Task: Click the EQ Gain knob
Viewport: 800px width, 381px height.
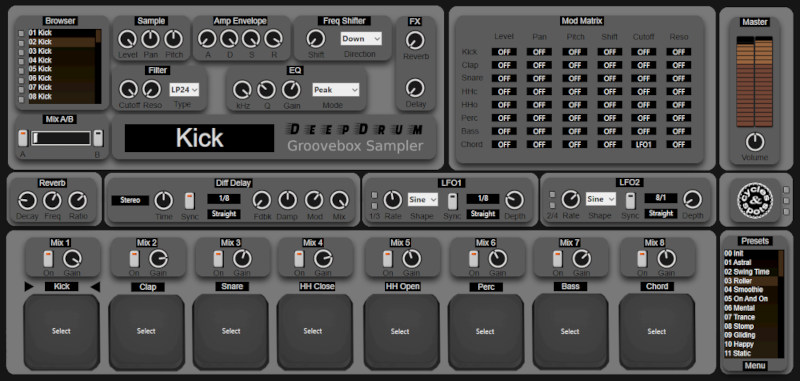Action: [291, 90]
